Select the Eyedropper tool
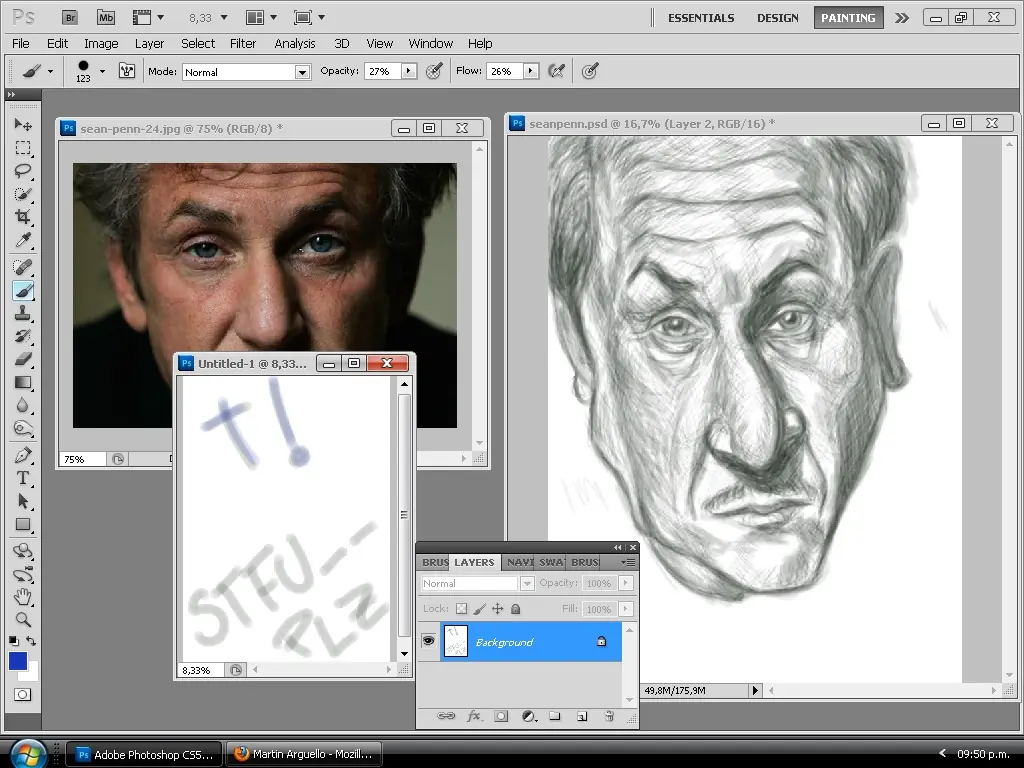1024x768 pixels. 23,240
